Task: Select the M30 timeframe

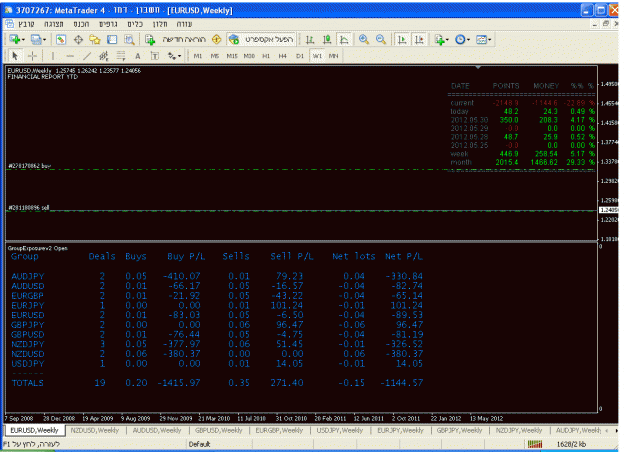Action: [249, 56]
